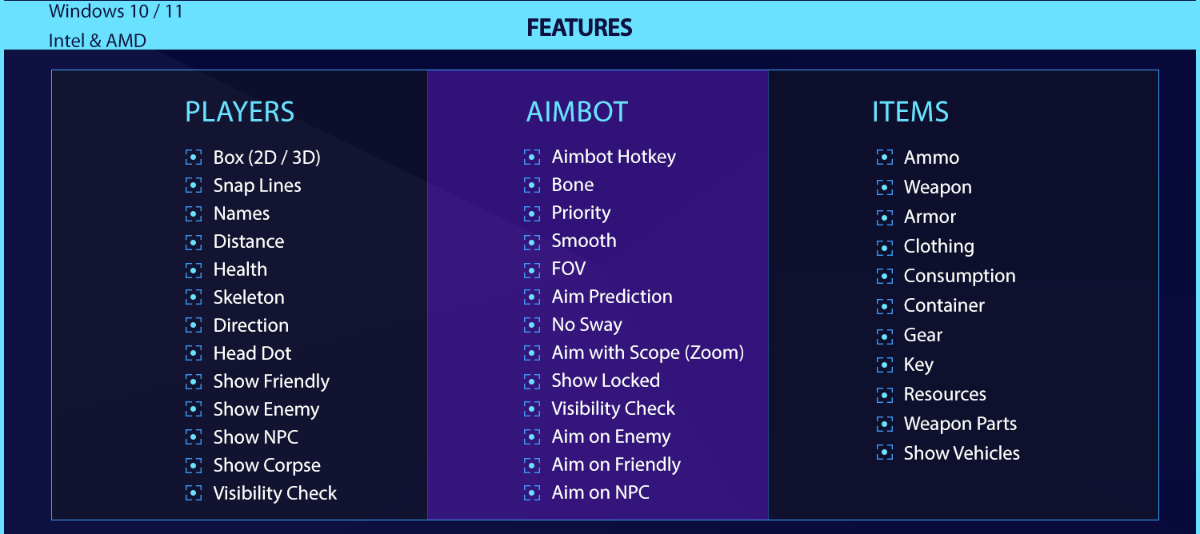Click the bullet icon beside Box (2D / 3D)
Image resolution: width=1200 pixels, height=534 pixels.
[194, 158]
